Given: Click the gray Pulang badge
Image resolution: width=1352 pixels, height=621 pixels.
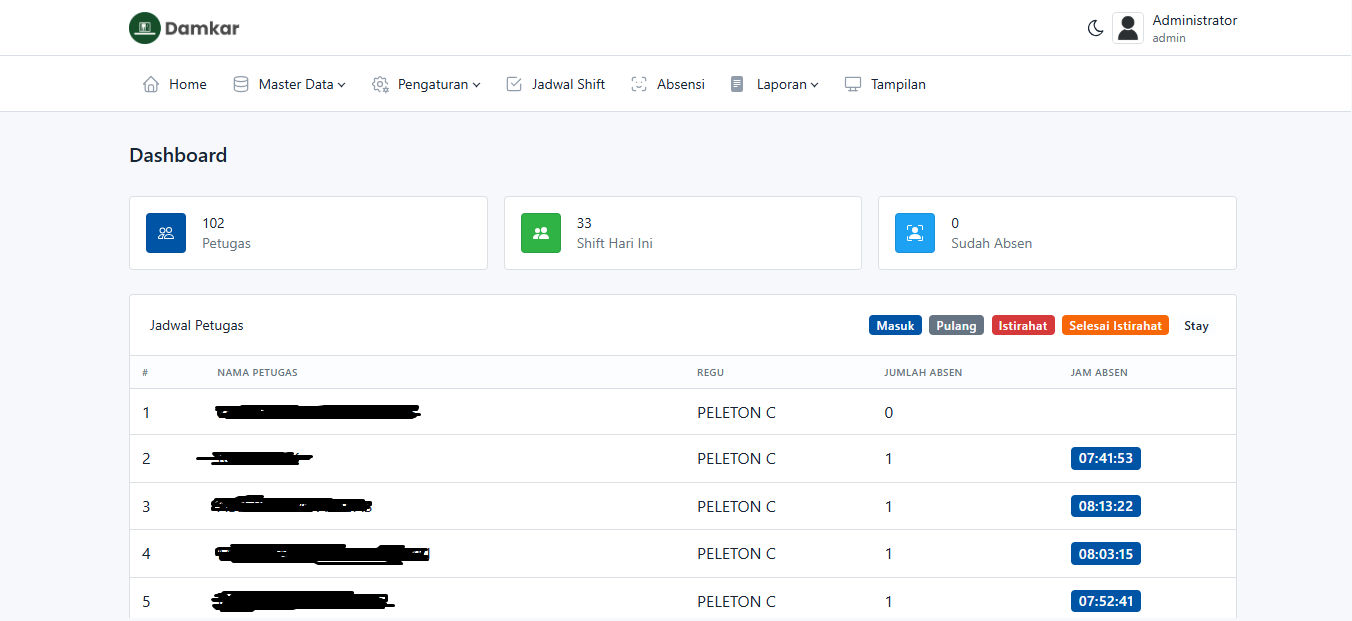Looking at the screenshot, I should click(956, 326).
